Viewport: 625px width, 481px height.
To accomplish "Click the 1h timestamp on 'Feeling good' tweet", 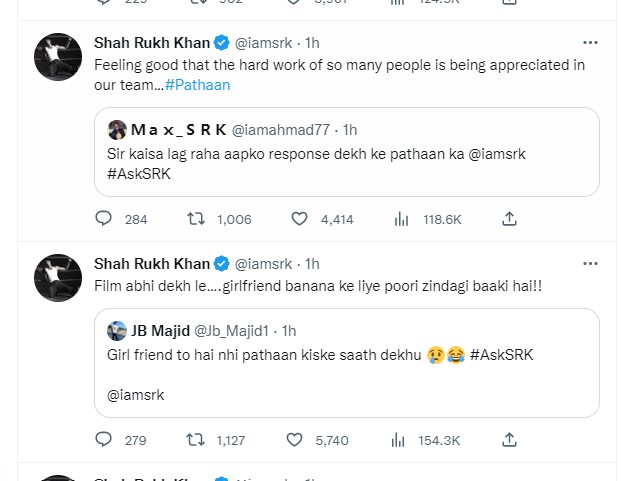I will point(312,43).
